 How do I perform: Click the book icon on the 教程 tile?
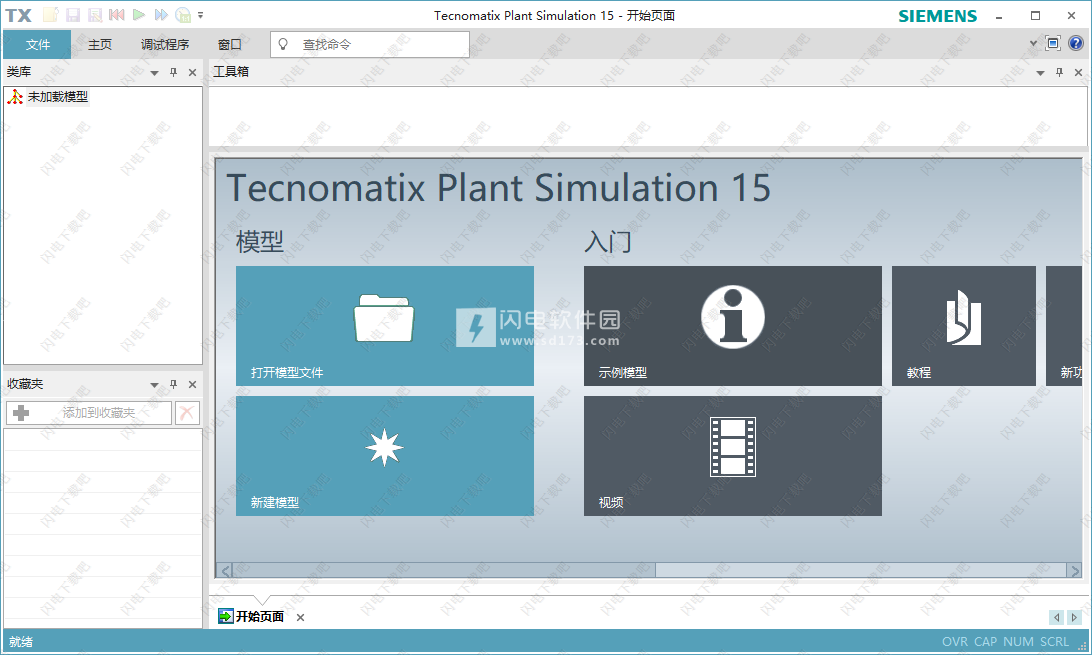964,317
